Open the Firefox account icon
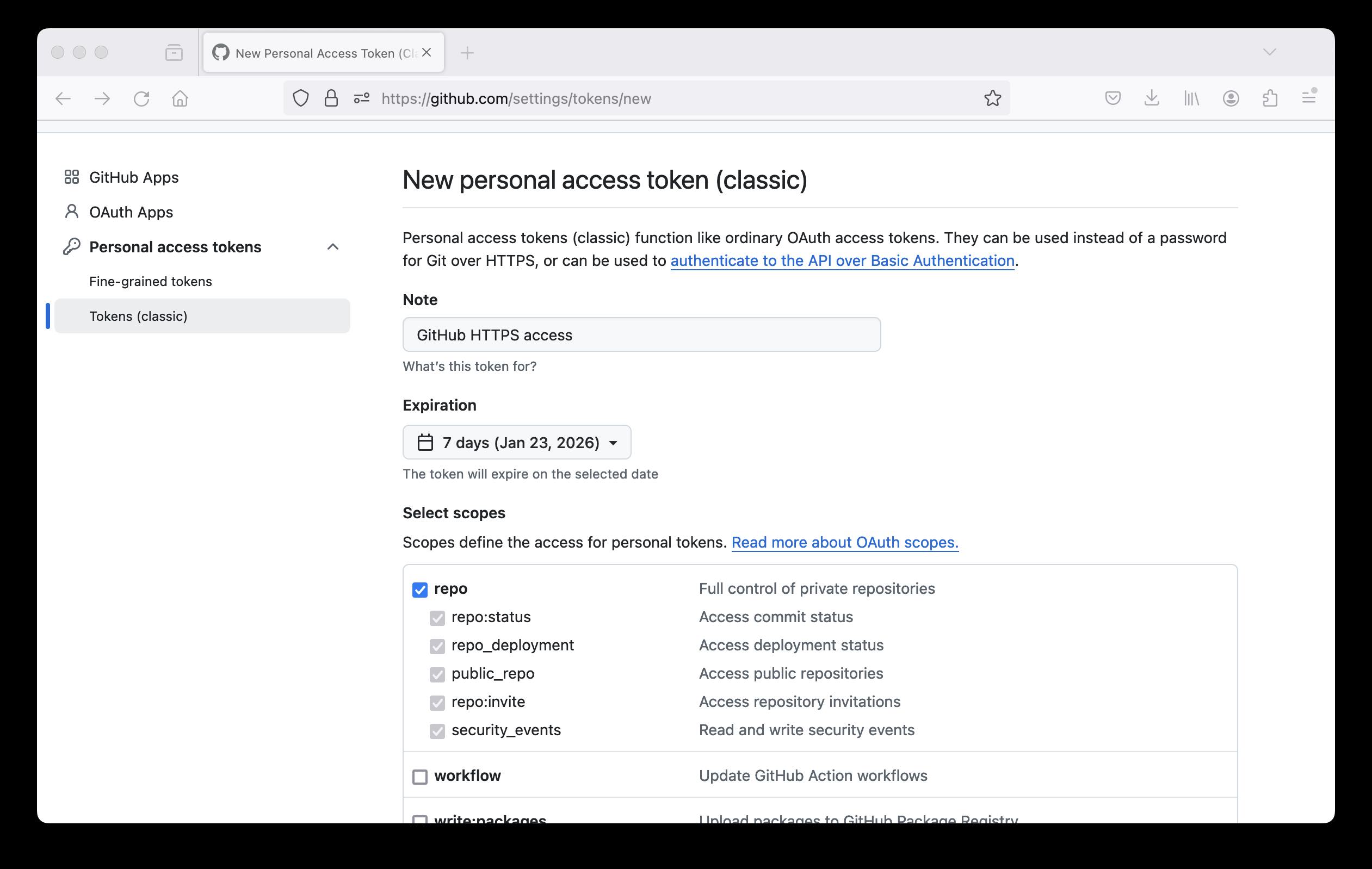This screenshot has width=1372, height=869. point(1231,98)
